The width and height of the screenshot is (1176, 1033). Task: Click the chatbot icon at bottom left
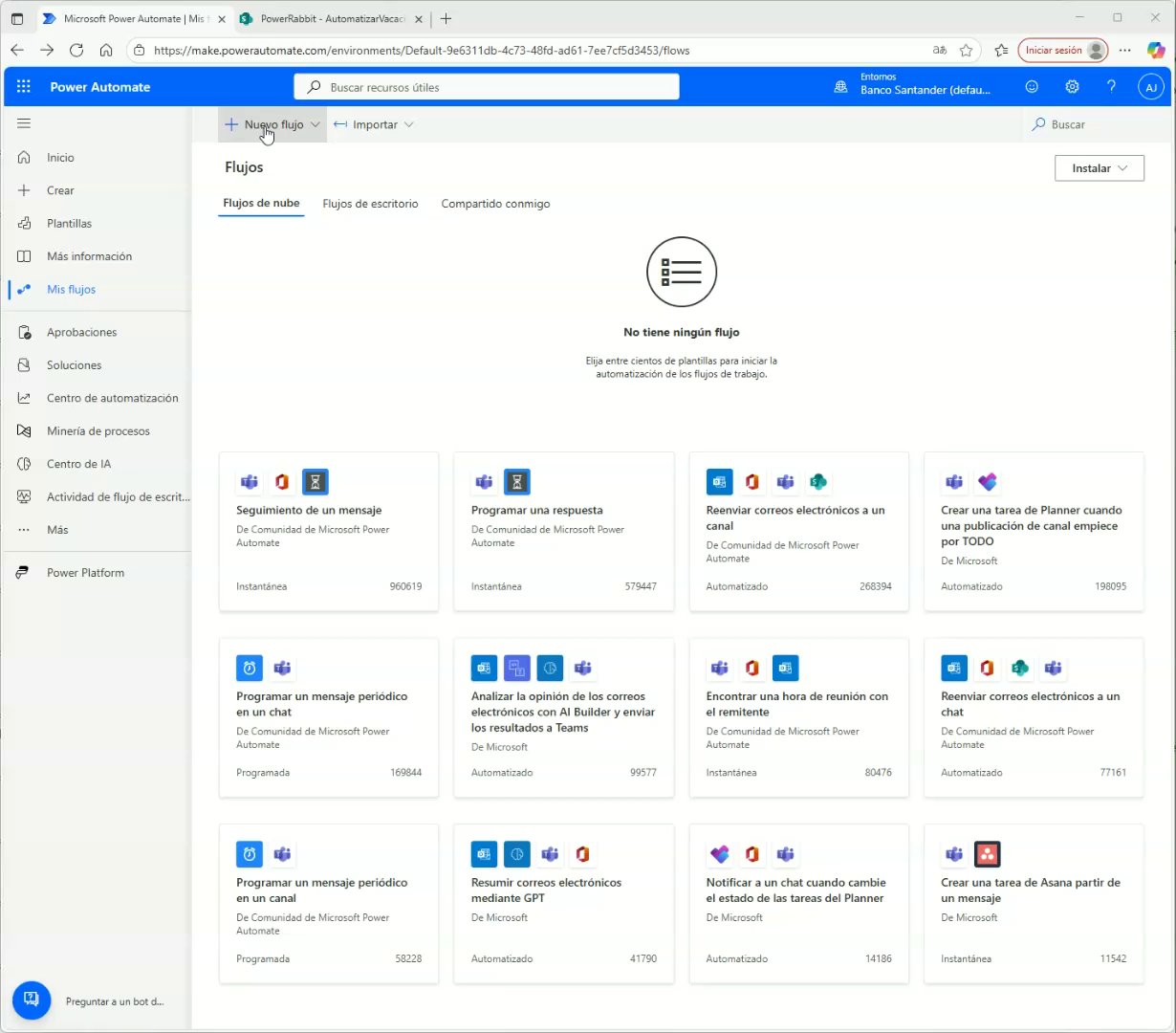click(31, 1000)
